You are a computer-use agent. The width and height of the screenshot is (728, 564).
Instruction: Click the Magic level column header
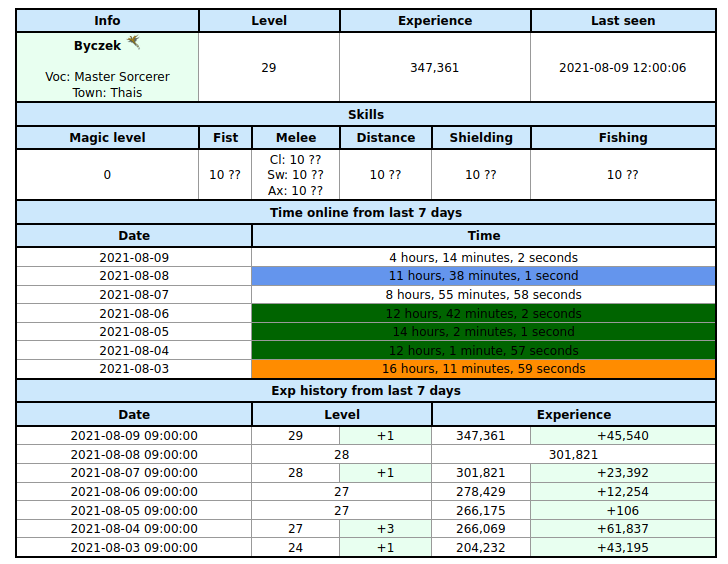click(x=107, y=137)
